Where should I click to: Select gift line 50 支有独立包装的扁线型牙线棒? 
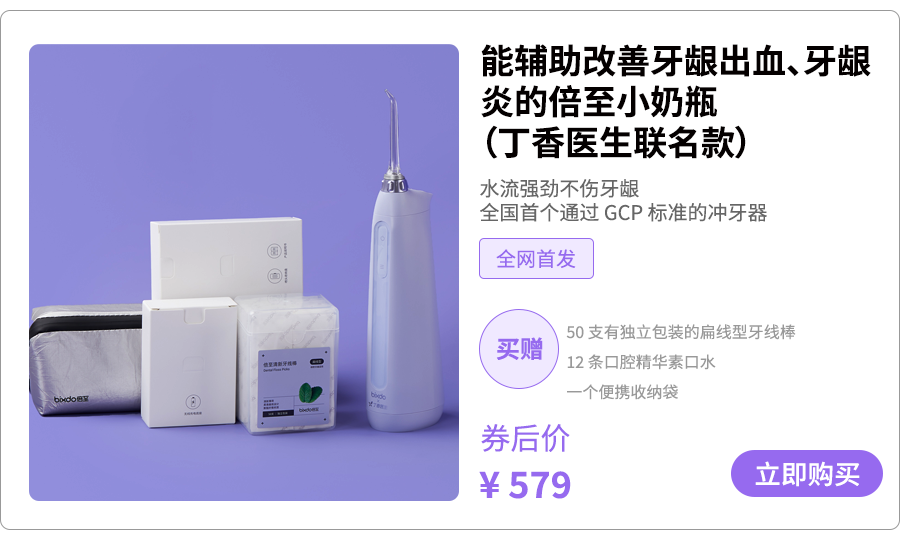[681, 332]
